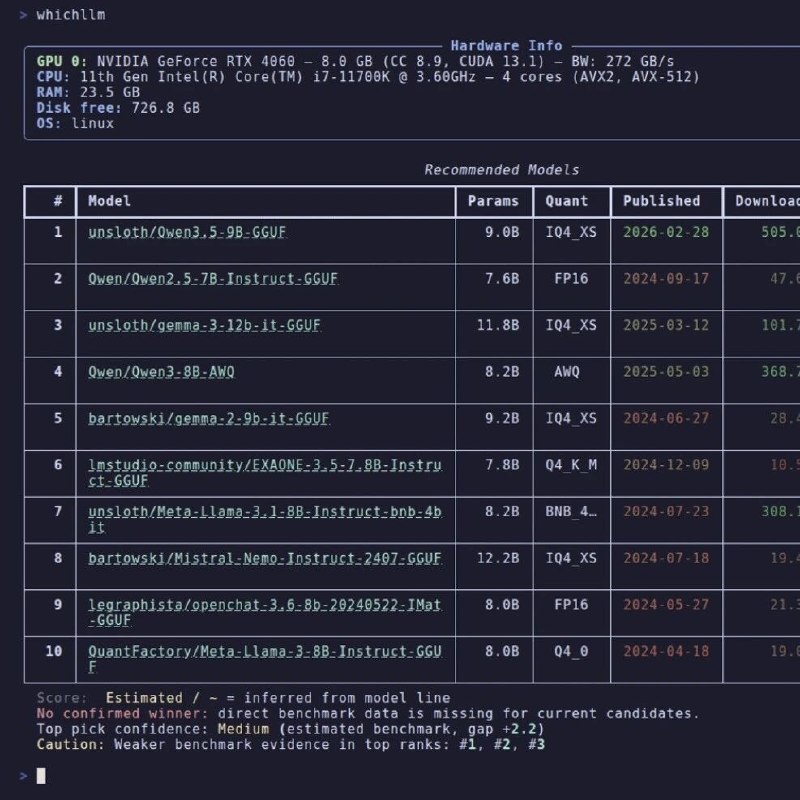Select the 12.2B params cell

coord(498,559)
